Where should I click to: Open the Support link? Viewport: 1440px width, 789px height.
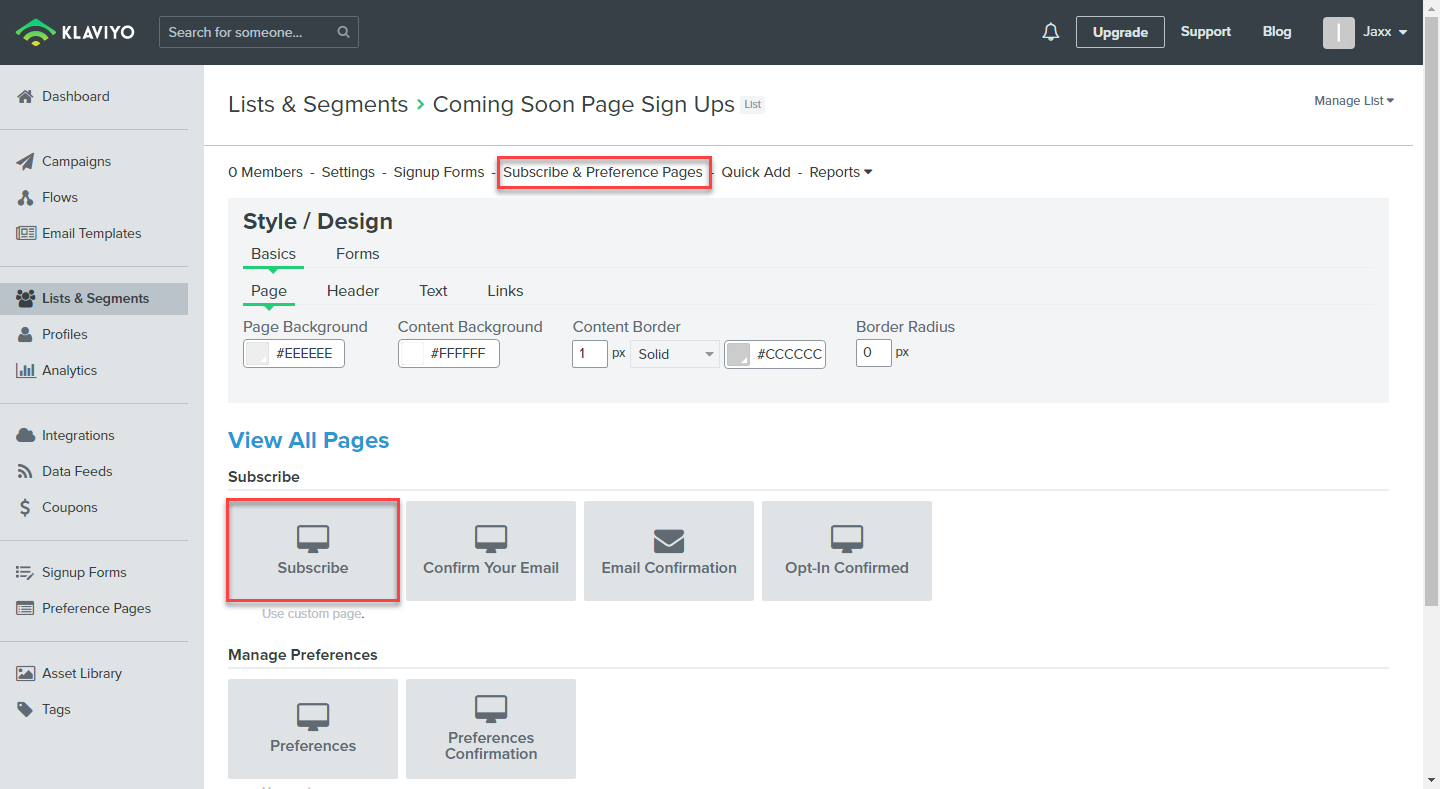(1205, 32)
